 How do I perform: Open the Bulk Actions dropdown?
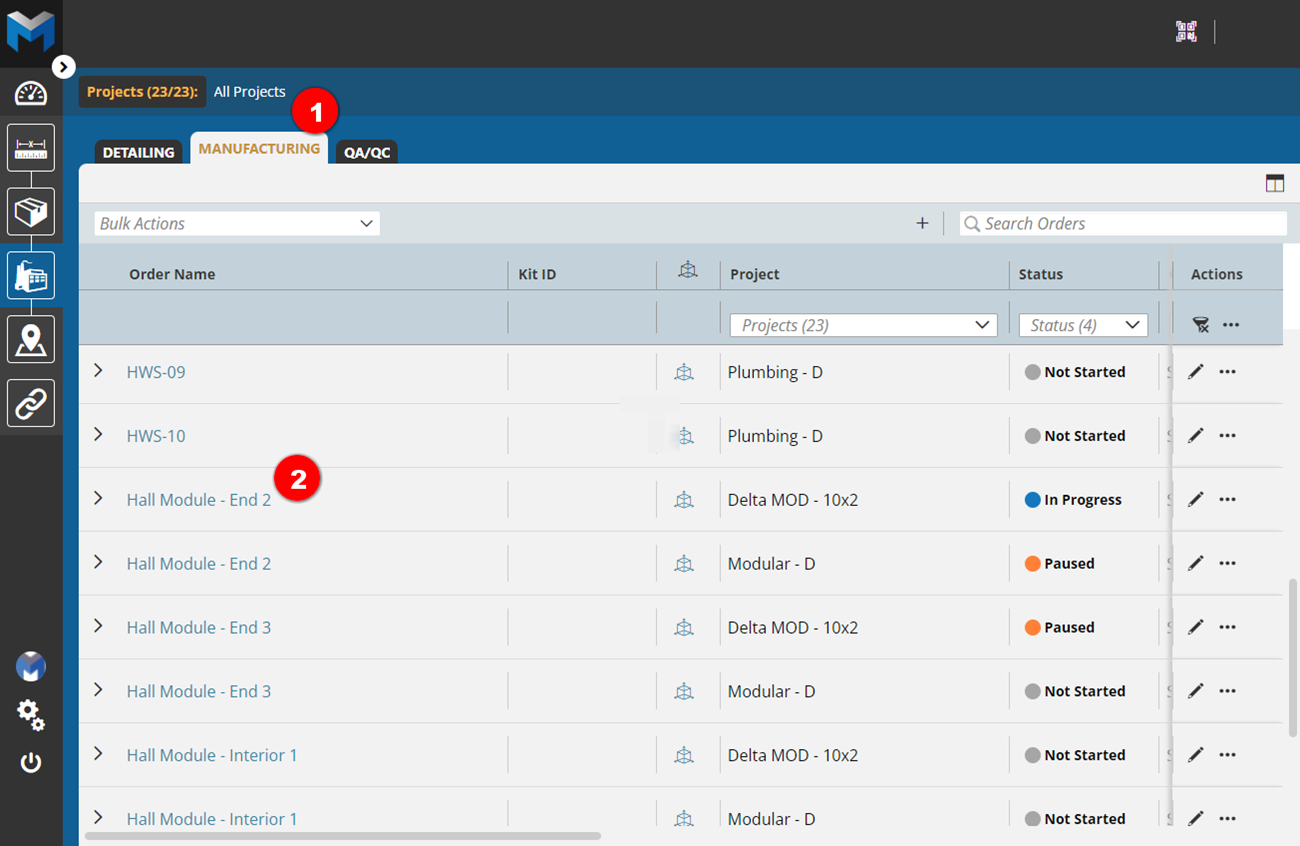[236, 223]
